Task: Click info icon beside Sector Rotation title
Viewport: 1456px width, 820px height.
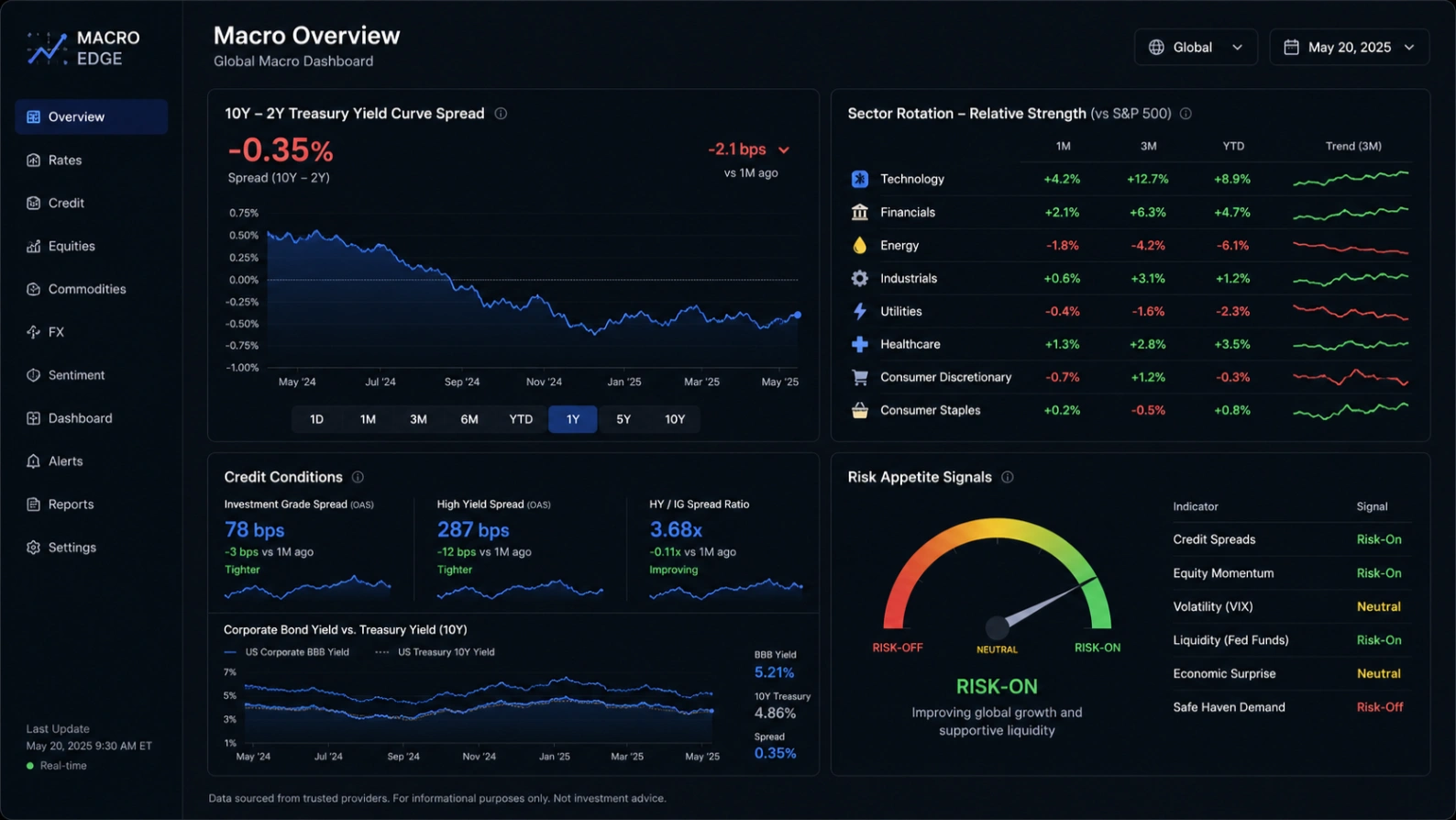Action: click(1186, 114)
